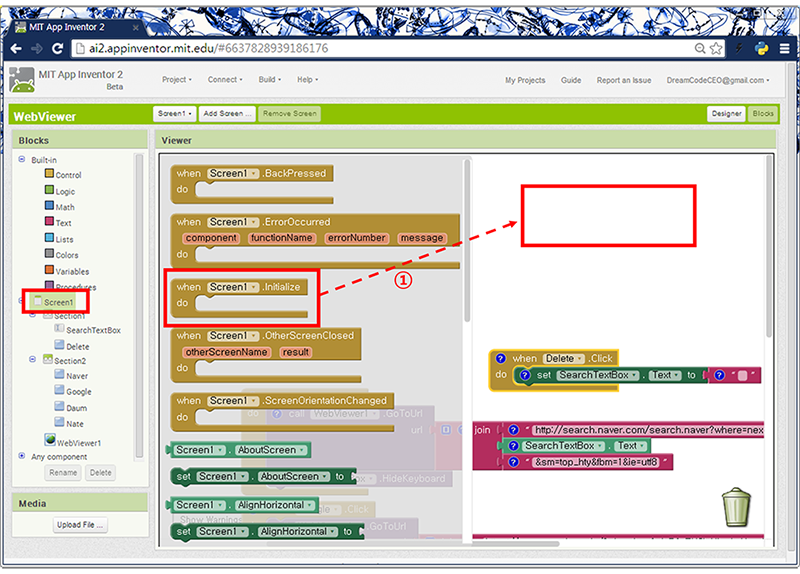
Task: Select the Colors blocks category
Action: pyautogui.click(x=62, y=255)
